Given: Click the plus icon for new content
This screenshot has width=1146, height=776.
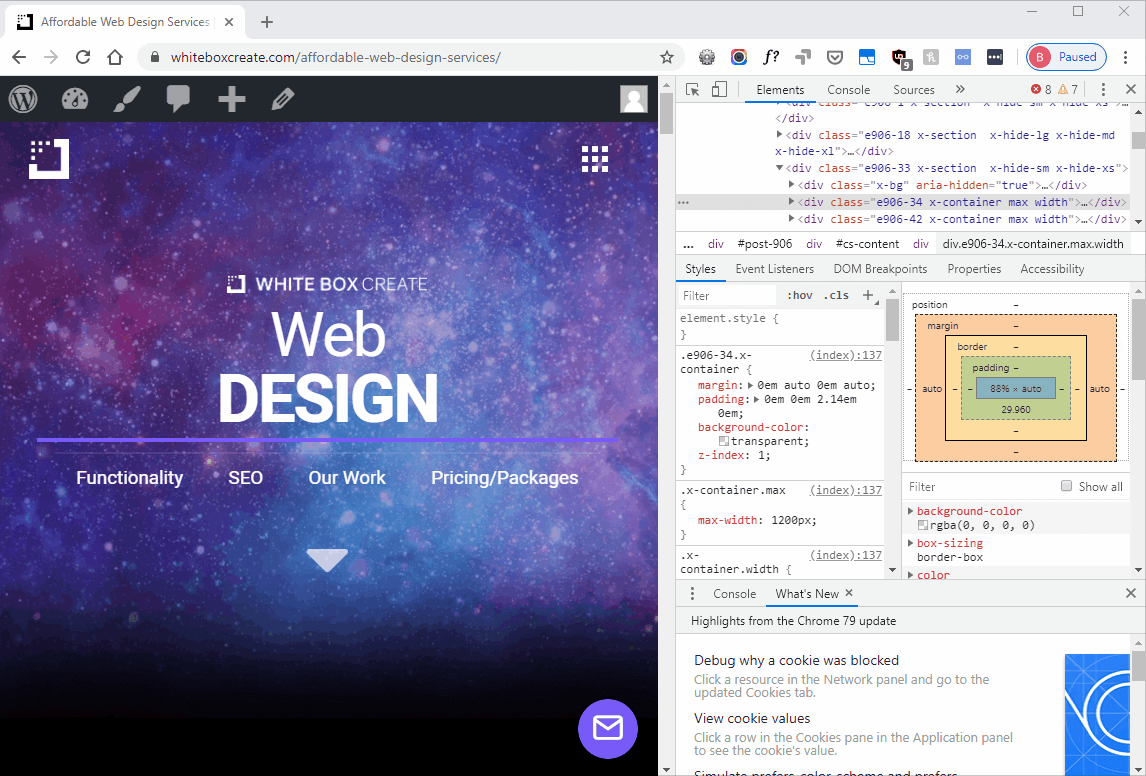Looking at the screenshot, I should (231, 99).
